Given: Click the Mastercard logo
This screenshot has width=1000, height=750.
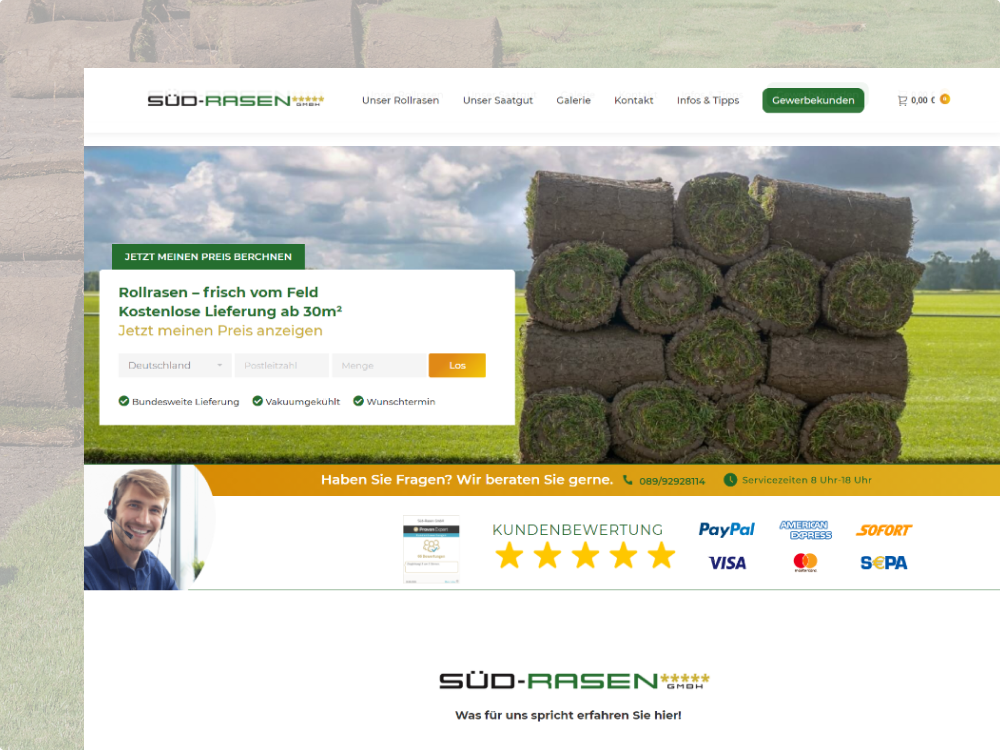Looking at the screenshot, I should pos(805,562).
